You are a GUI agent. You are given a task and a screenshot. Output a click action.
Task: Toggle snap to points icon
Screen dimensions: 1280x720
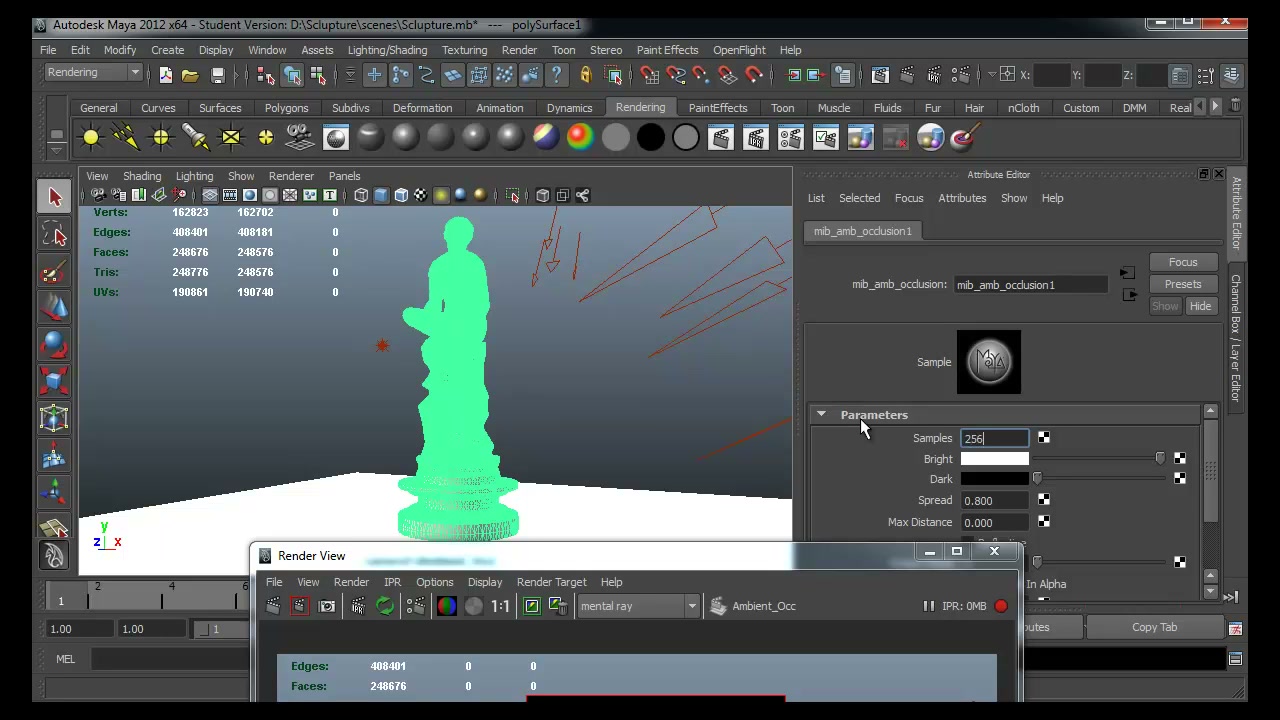tap(701, 75)
